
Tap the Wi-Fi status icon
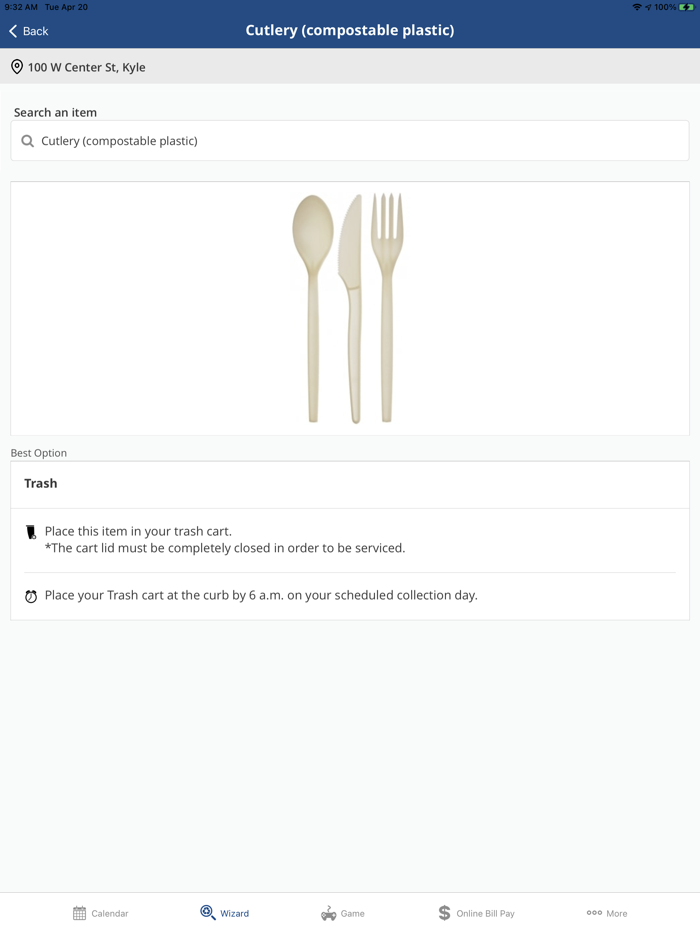coord(636,7)
